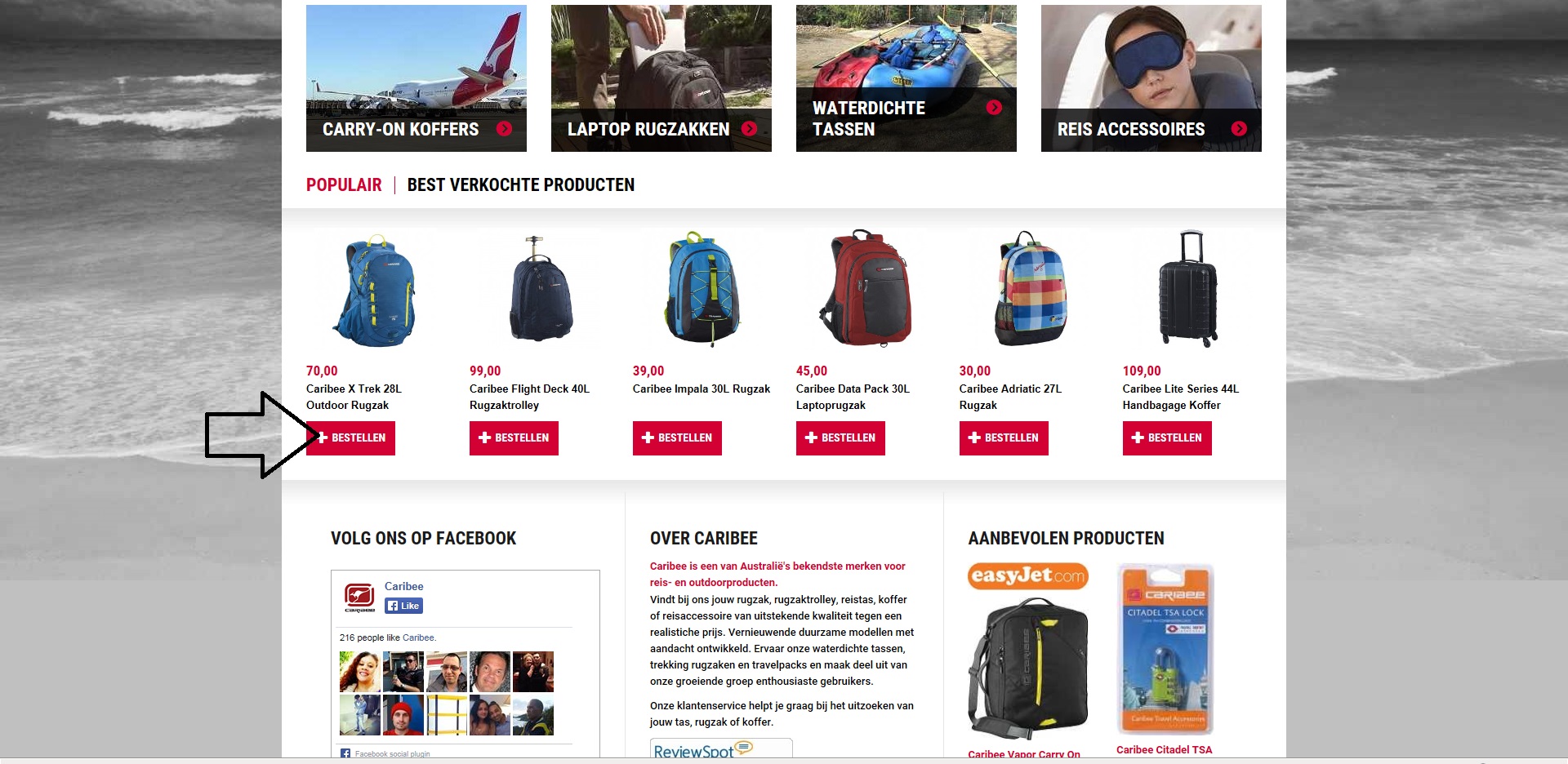The height and width of the screenshot is (764, 1568).
Task: Order the Caribee X Trek 28L via Bestellen
Action: (x=350, y=438)
